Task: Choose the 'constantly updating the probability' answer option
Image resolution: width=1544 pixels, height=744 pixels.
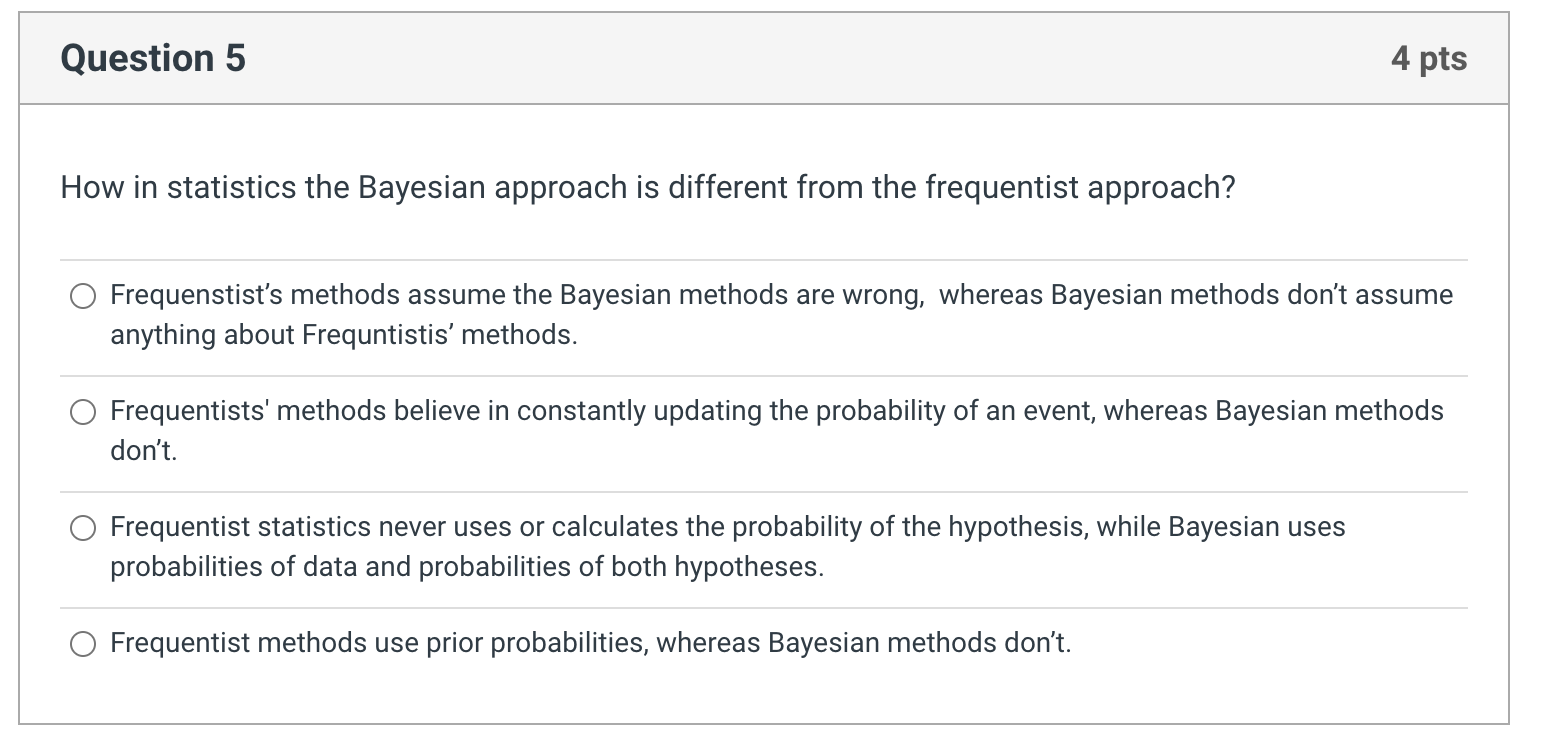Action: coord(83,411)
